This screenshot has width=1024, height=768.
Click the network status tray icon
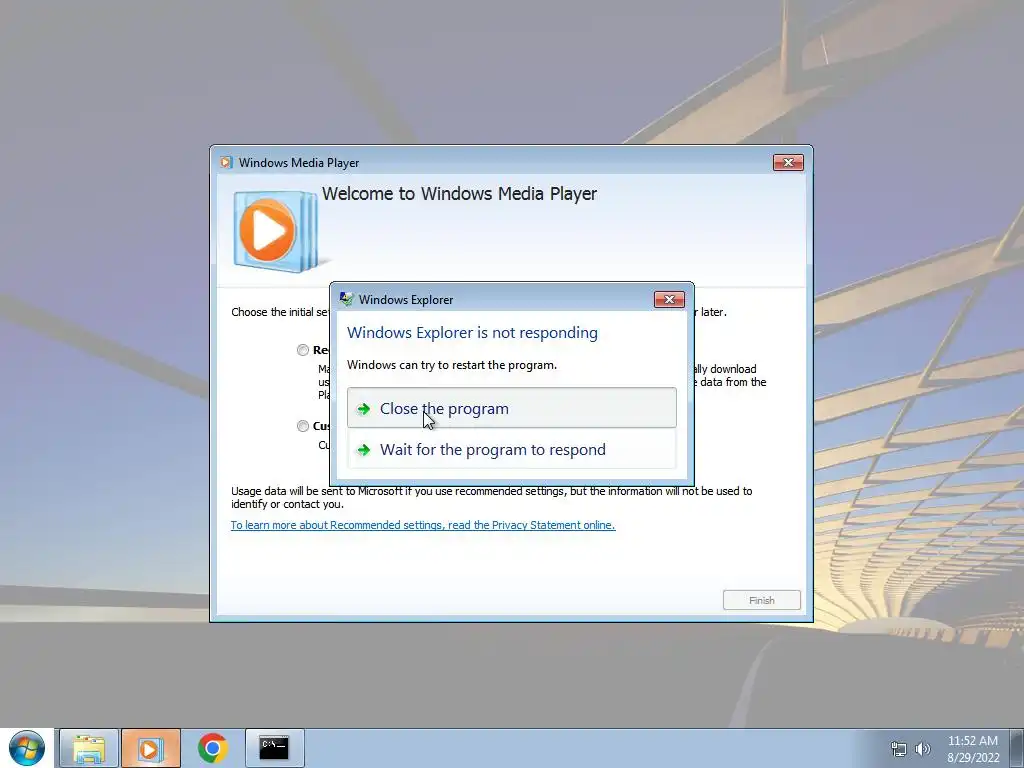[899, 749]
